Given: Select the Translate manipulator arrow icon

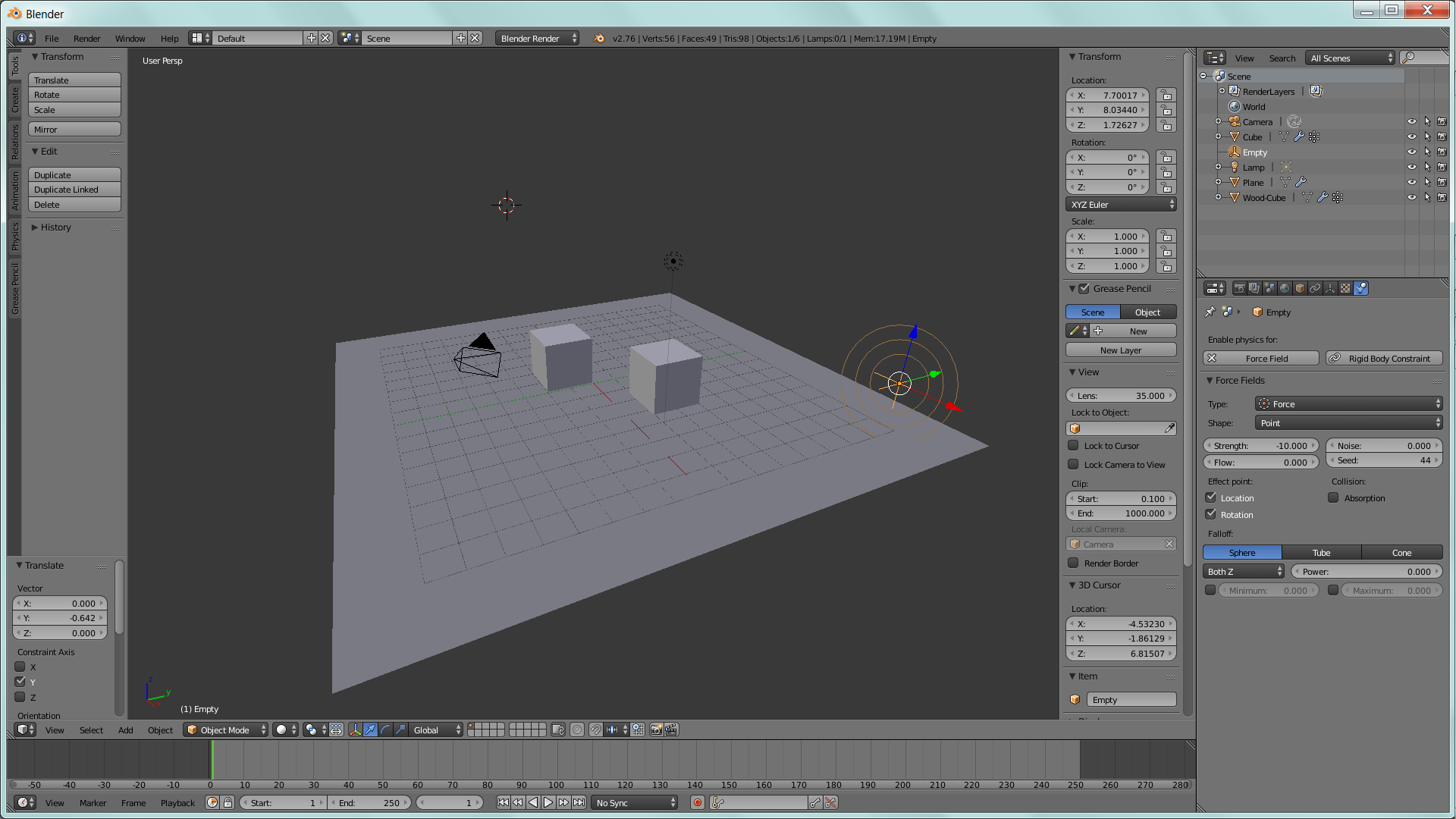Looking at the screenshot, I should [x=370, y=730].
